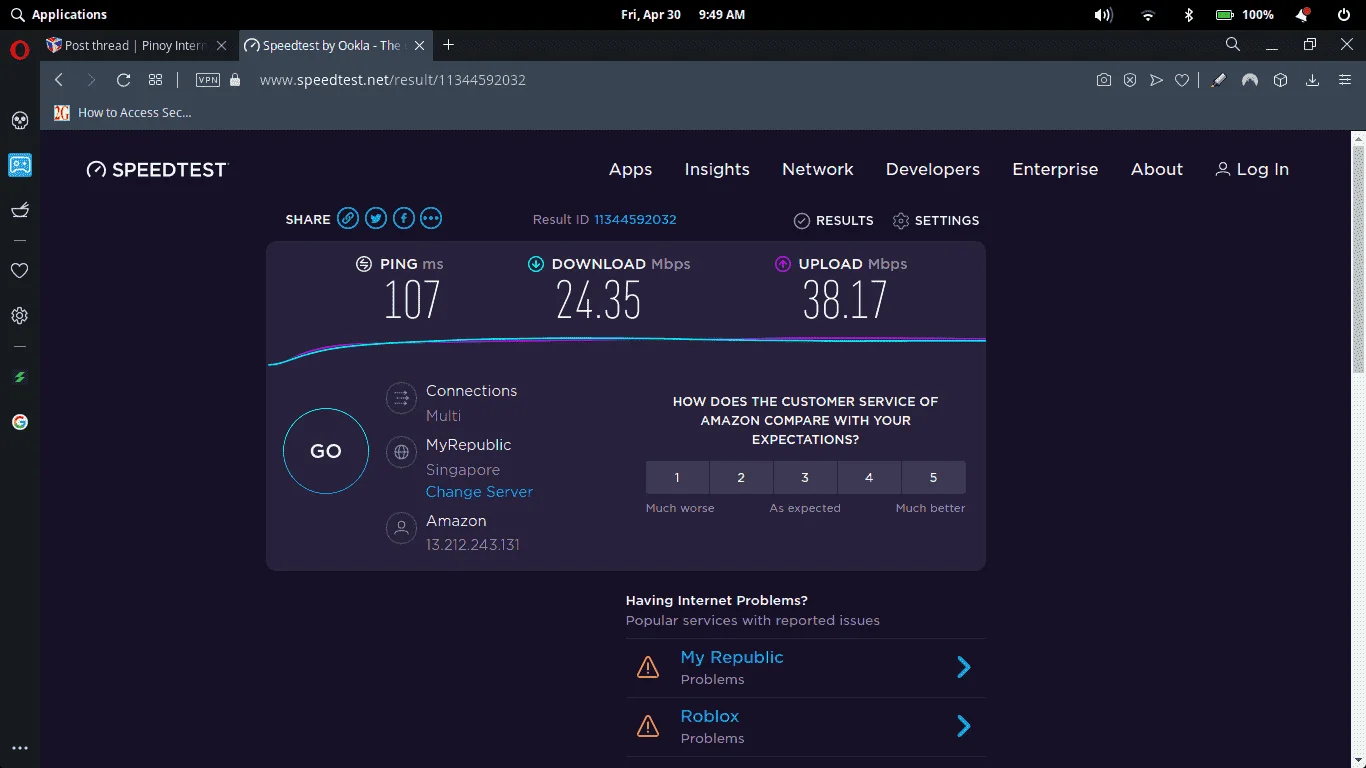Click Change Server link
The image size is (1366, 768).
coord(479,492)
